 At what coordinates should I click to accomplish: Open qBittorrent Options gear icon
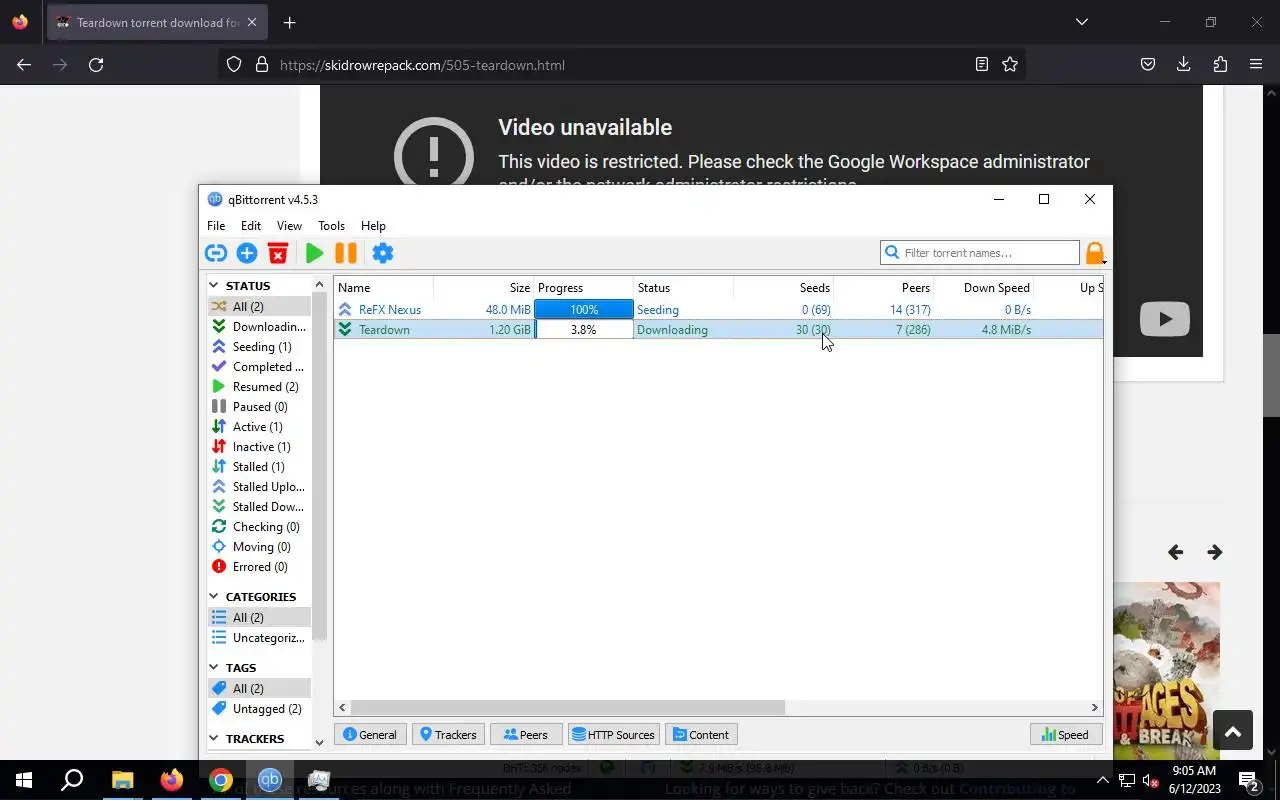tap(383, 253)
